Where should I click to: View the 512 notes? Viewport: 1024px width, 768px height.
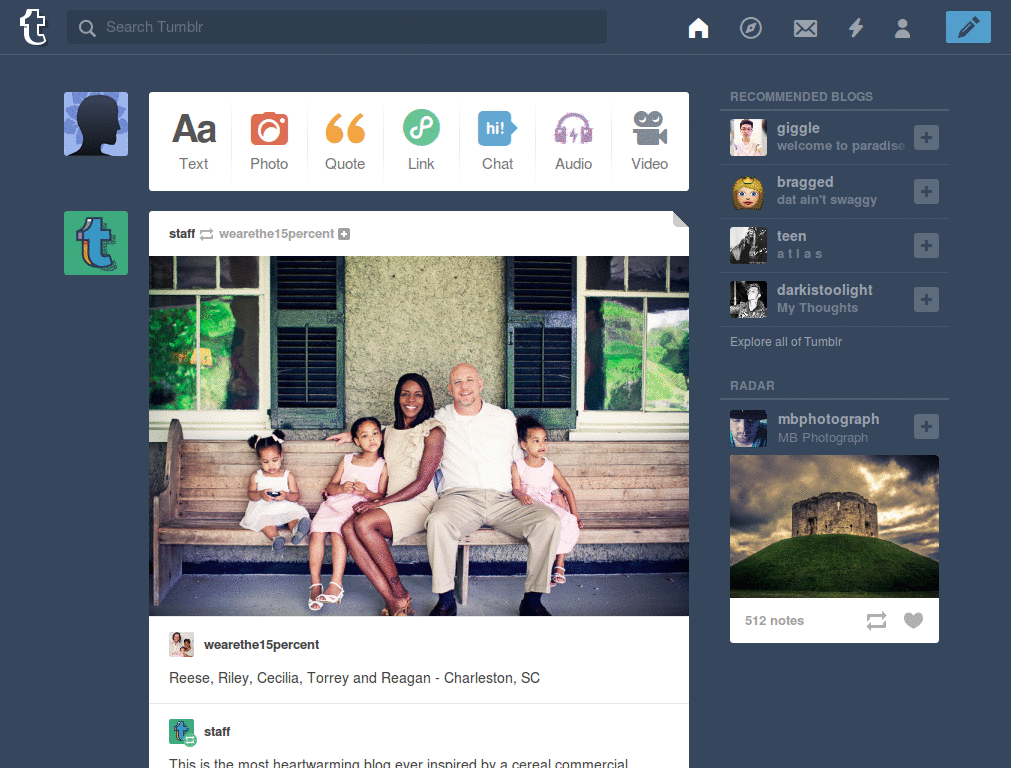tap(774, 620)
